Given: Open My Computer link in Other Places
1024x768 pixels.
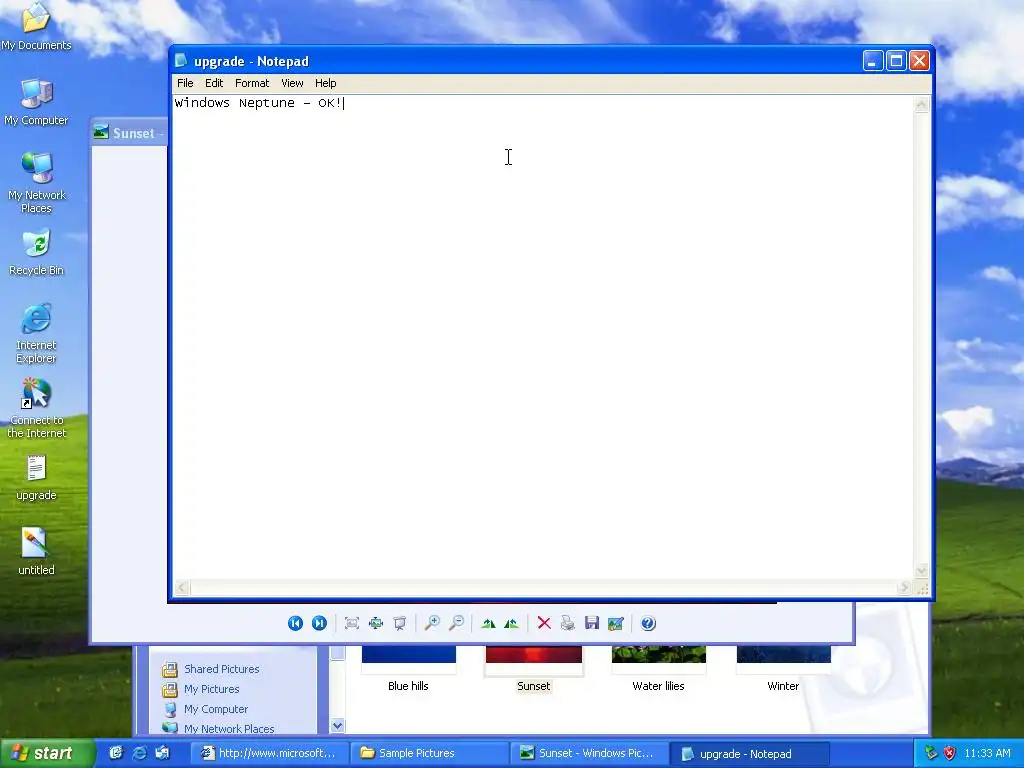Looking at the screenshot, I should click(x=206, y=709).
